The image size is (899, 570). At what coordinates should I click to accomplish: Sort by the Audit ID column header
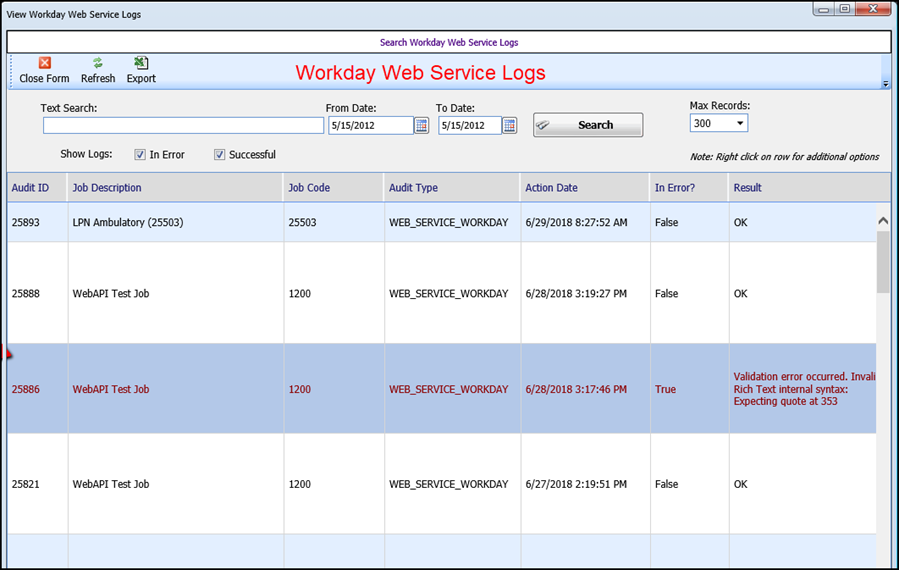coord(37,188)
